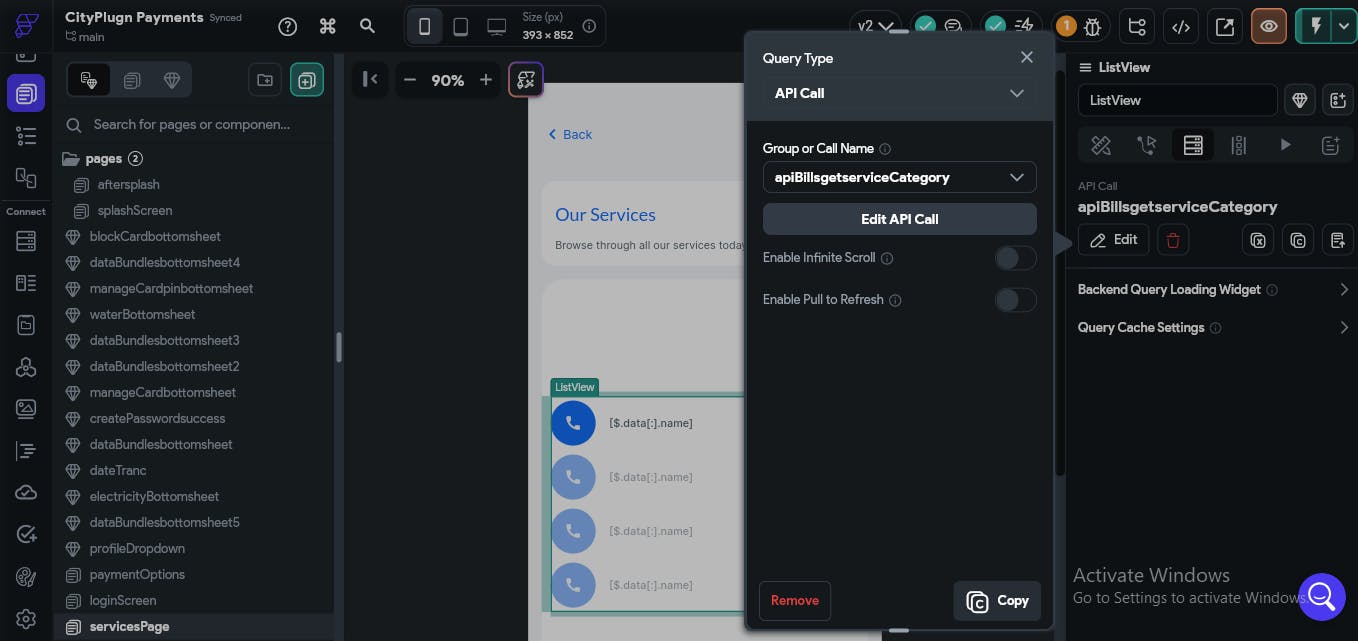Show Group or Call Name info tooltip
Screen dimensions: 1358x641
(885, 149)
